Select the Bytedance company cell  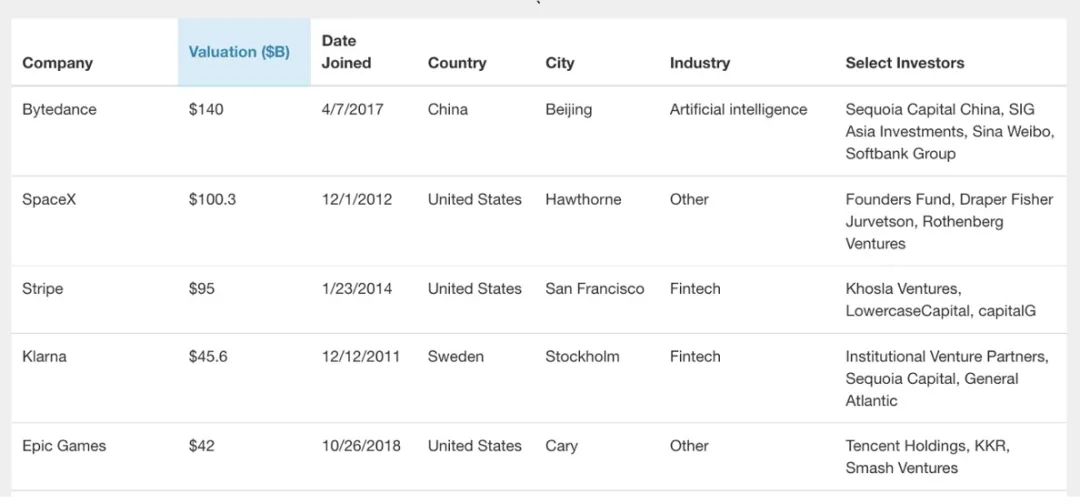click(x=59, y=109)
